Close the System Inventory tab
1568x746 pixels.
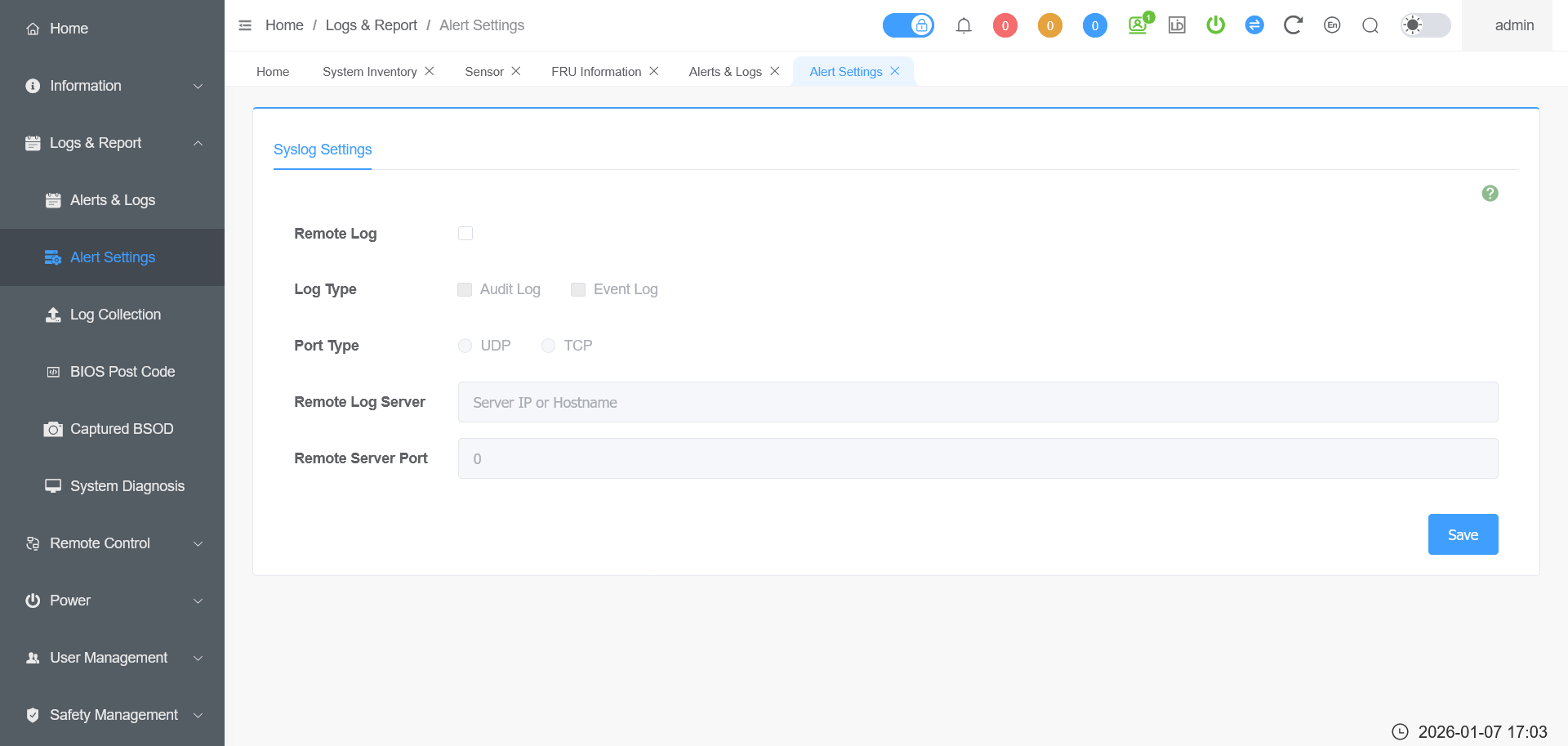[430, 71]
